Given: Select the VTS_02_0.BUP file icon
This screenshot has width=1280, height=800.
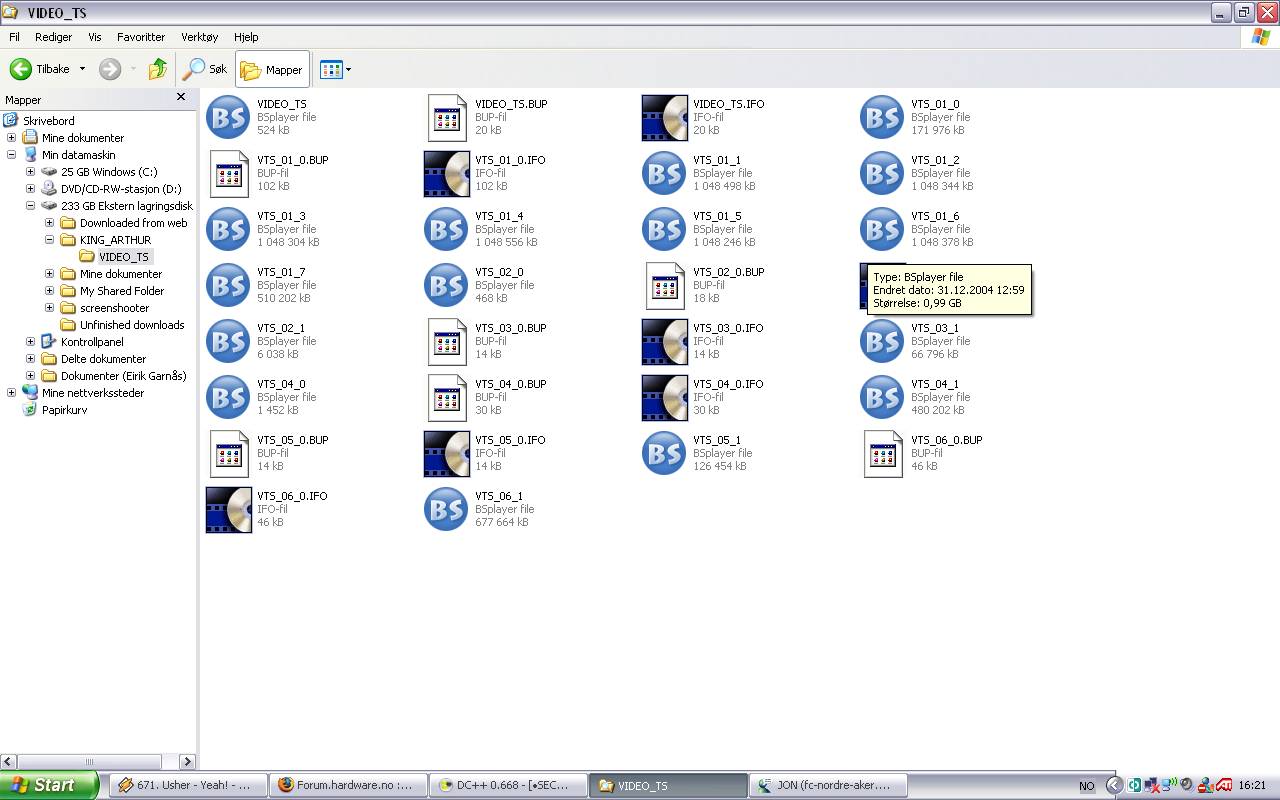Looking at the screenshot, I should (664, 286).
